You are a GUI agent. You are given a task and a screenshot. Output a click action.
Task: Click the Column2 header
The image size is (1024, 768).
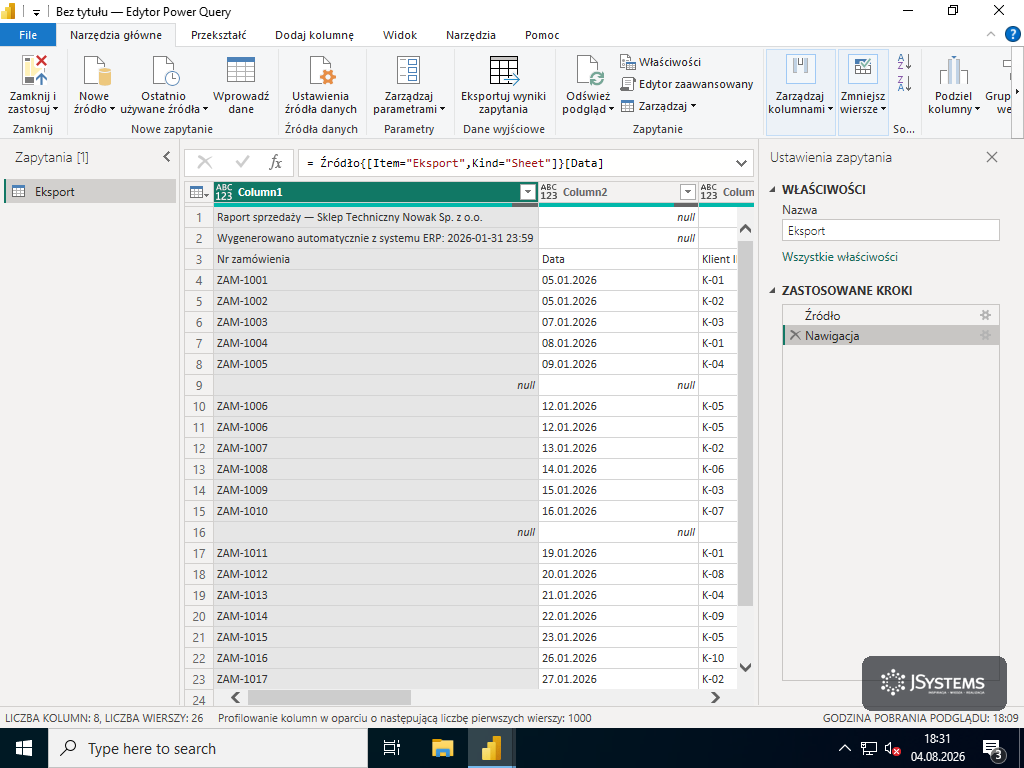click(x=618, y=192)
